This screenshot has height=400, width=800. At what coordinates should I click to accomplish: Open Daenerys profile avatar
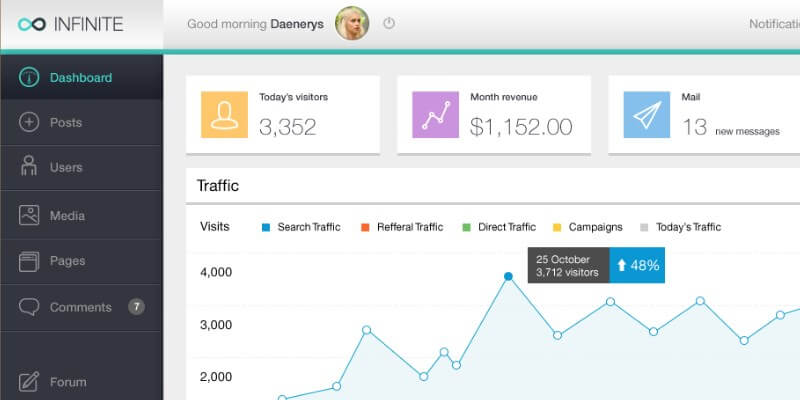[x=352, y=23]
